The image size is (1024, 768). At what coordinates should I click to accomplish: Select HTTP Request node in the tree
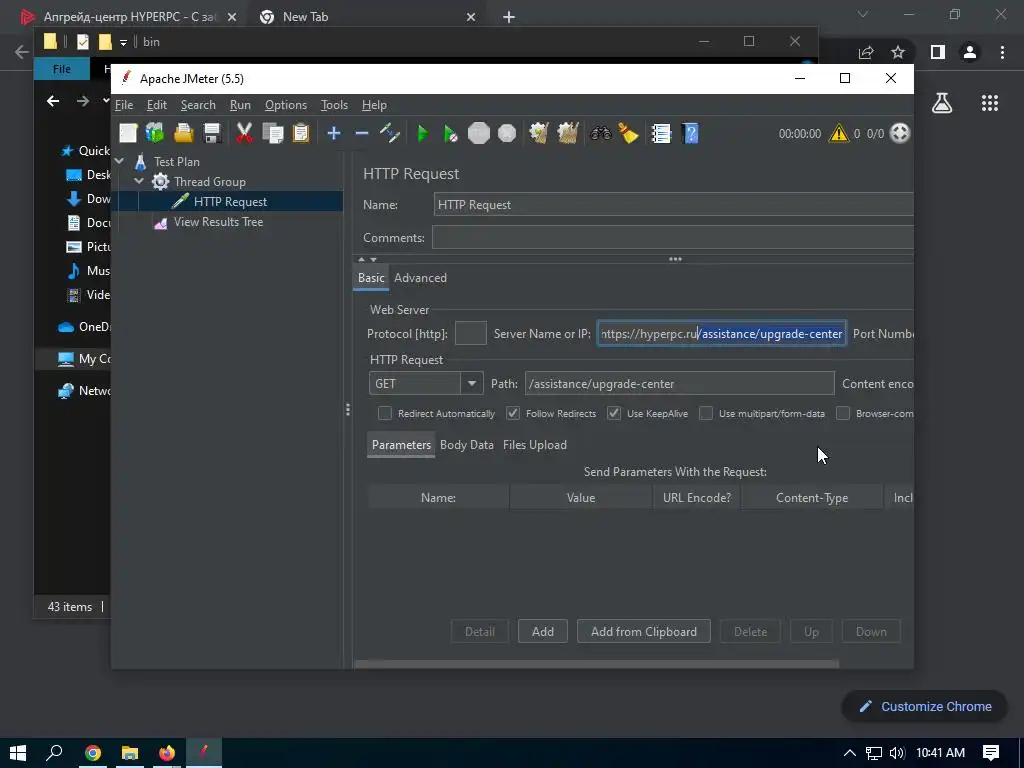pyautogui.click(x=230, y=202)
